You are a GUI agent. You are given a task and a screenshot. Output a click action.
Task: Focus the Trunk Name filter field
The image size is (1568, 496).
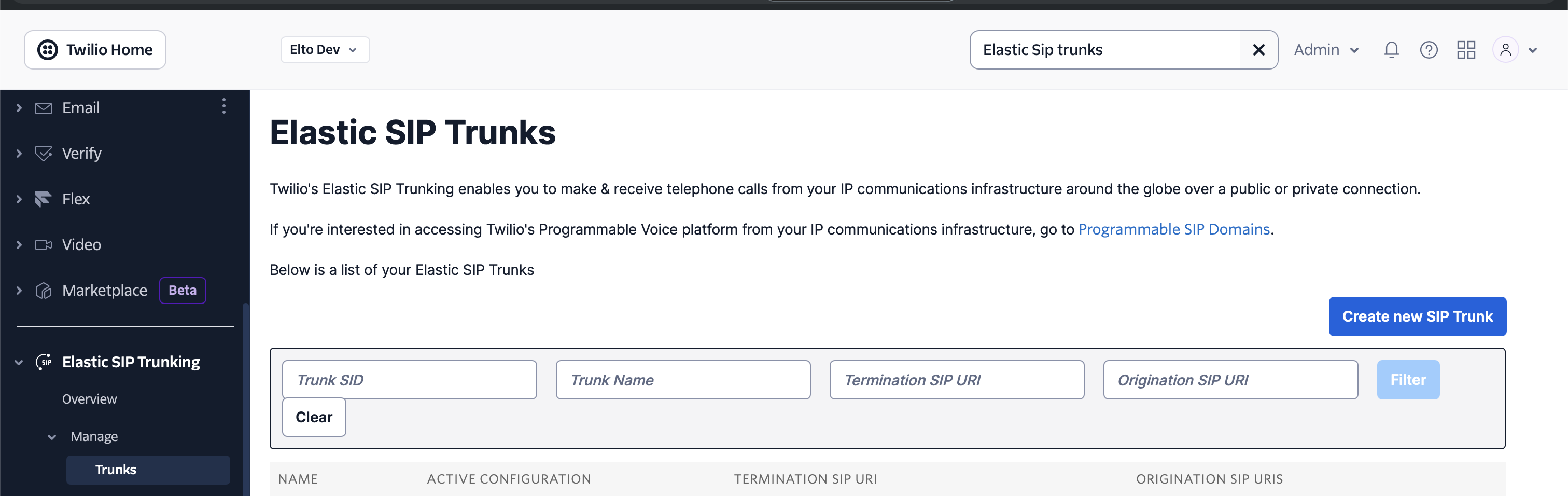[x=683, y=380]
